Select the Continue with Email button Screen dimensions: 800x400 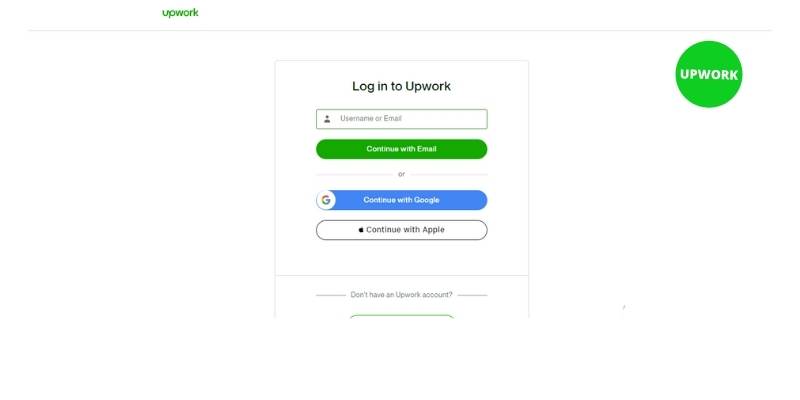402,149
